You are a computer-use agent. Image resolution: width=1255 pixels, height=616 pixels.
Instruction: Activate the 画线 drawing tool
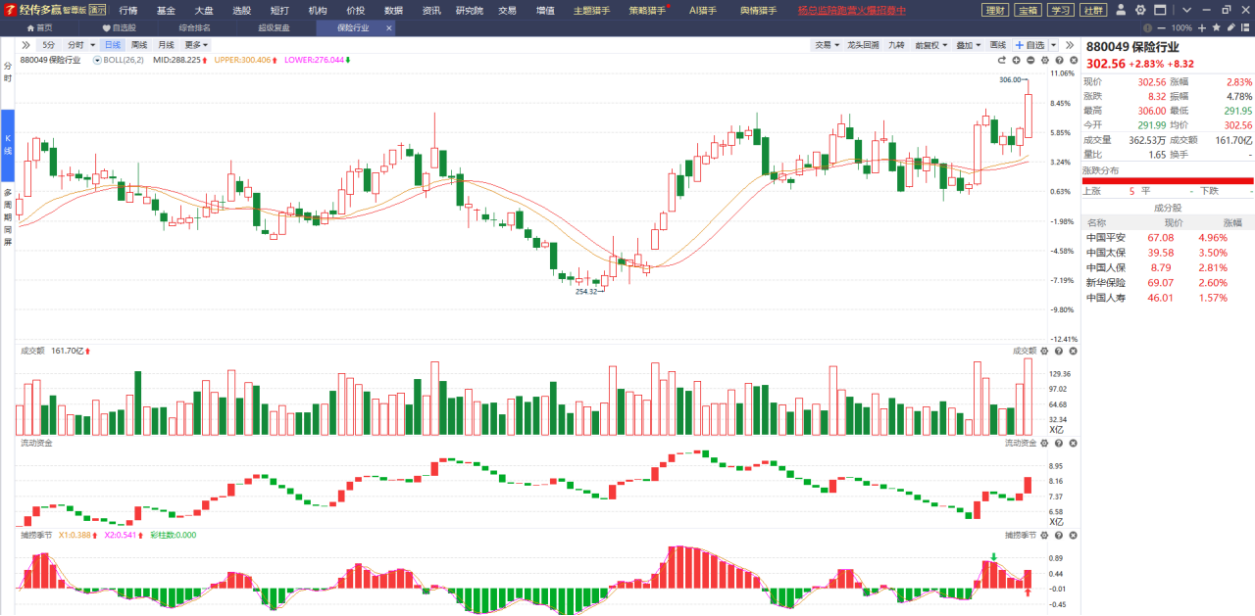(x=998, y=45)
